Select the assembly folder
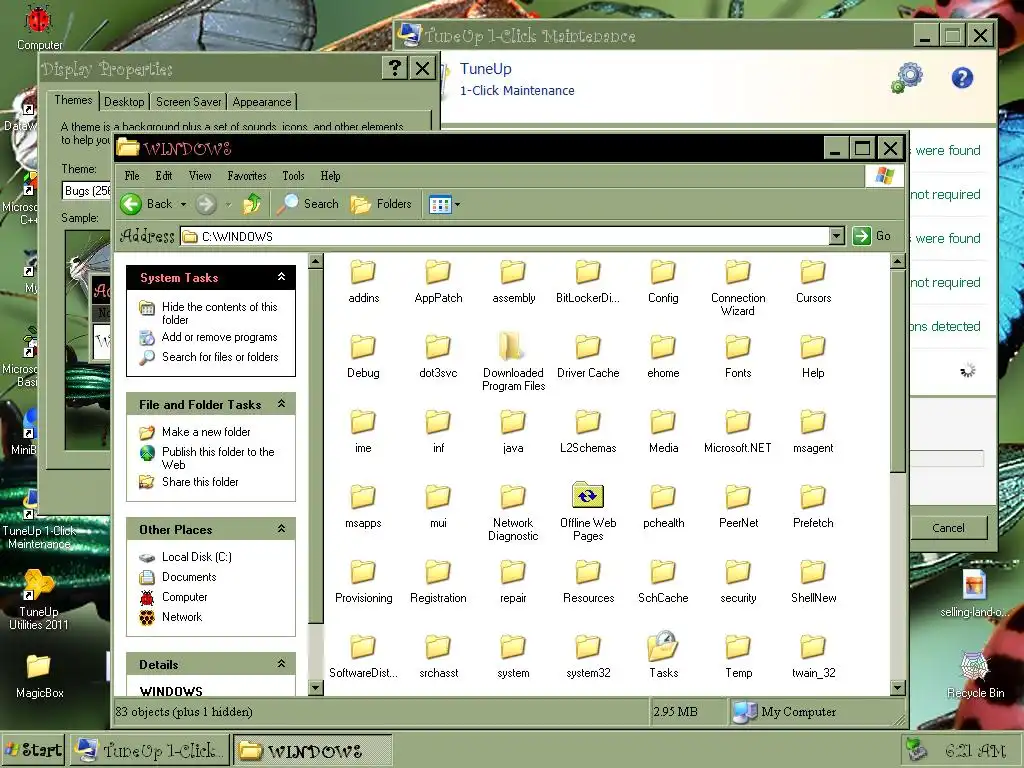This screenshot has width=1024, height=768. [513, 281]
